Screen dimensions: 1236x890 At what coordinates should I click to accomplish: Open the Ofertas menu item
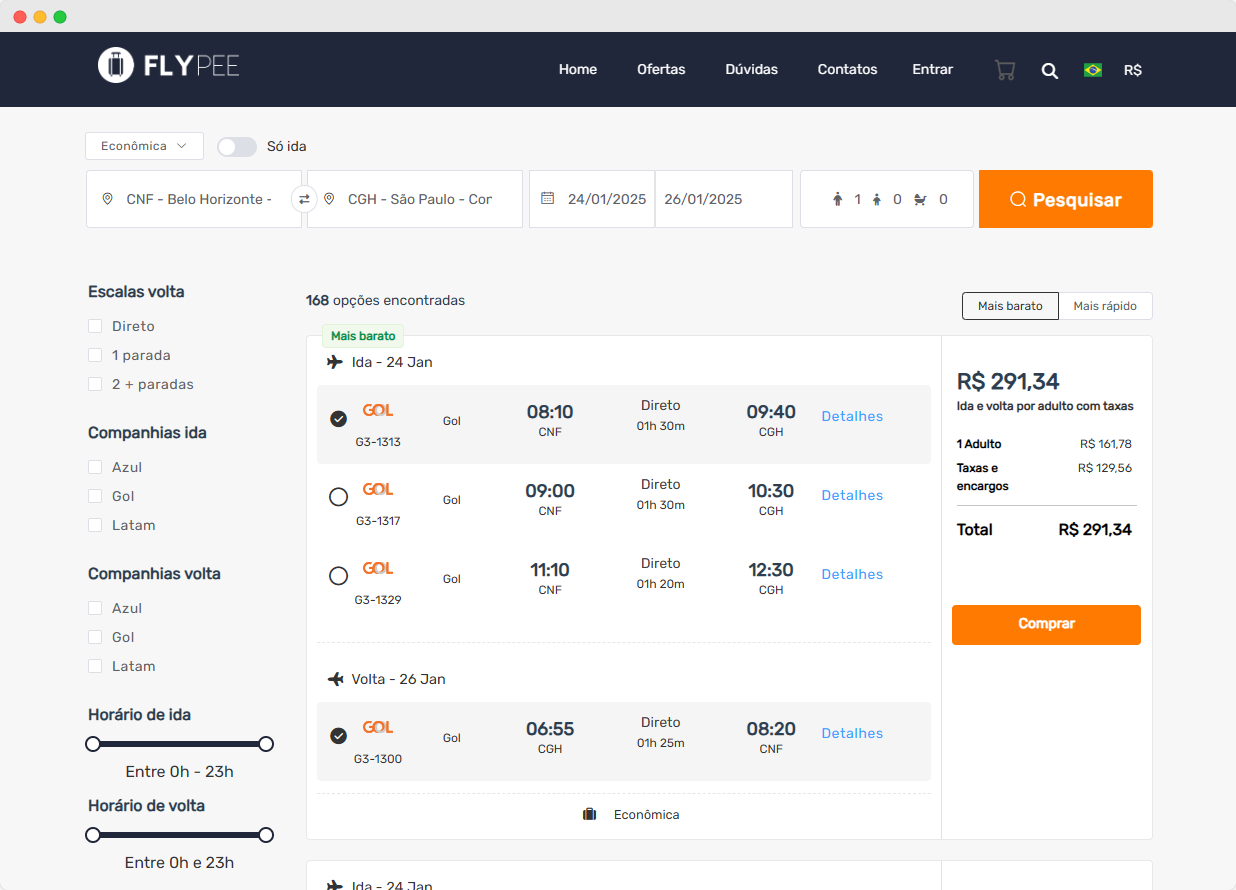point(661,69)
